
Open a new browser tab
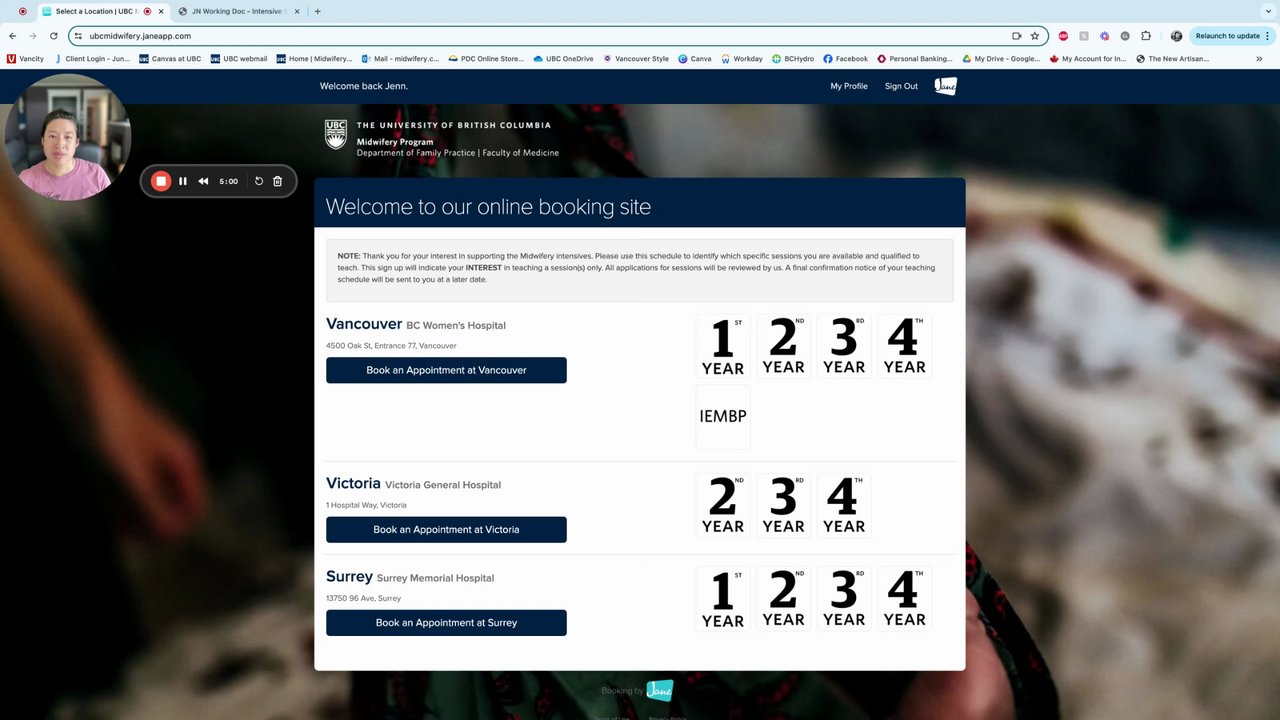tap(318, 12)
